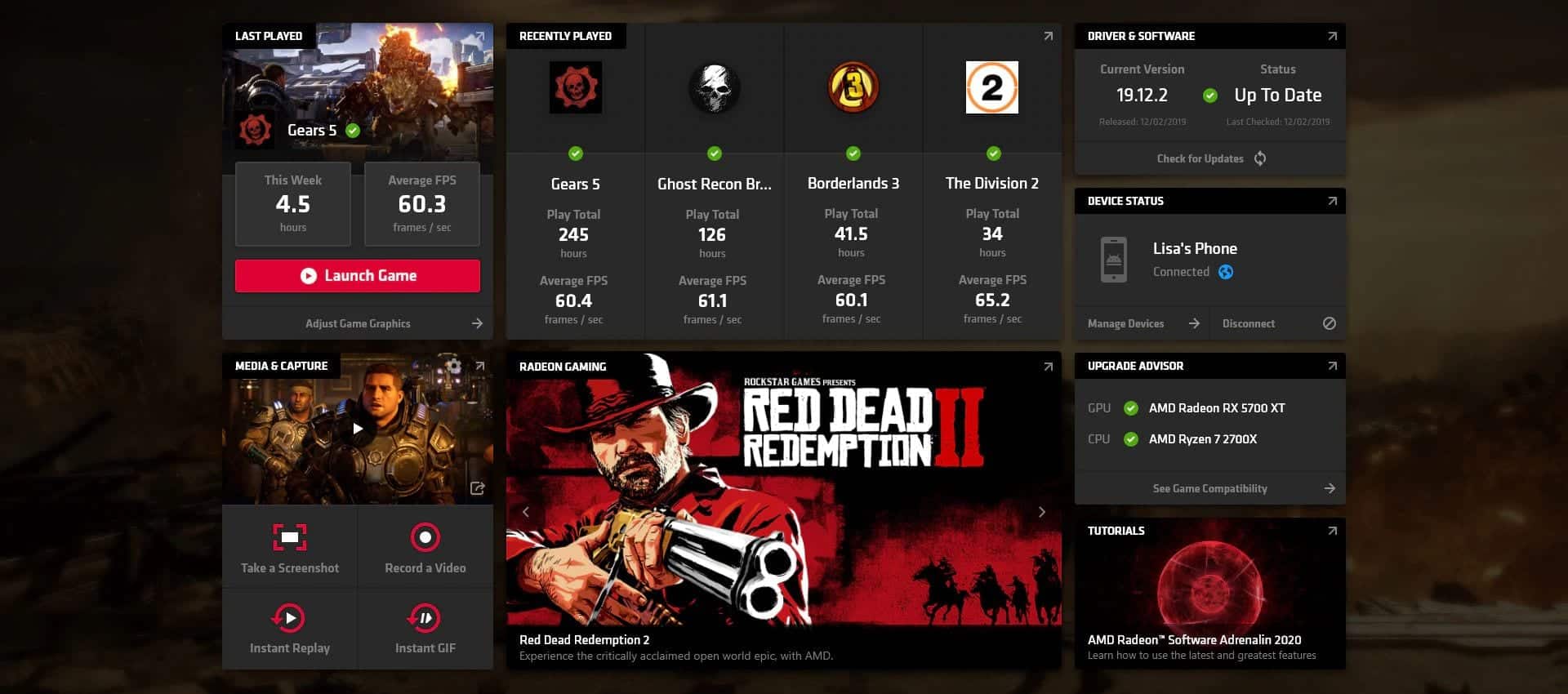This screenshot has height=694, width=1568.
Task: Click the share icon on the media preview
Action: (478, 488)
